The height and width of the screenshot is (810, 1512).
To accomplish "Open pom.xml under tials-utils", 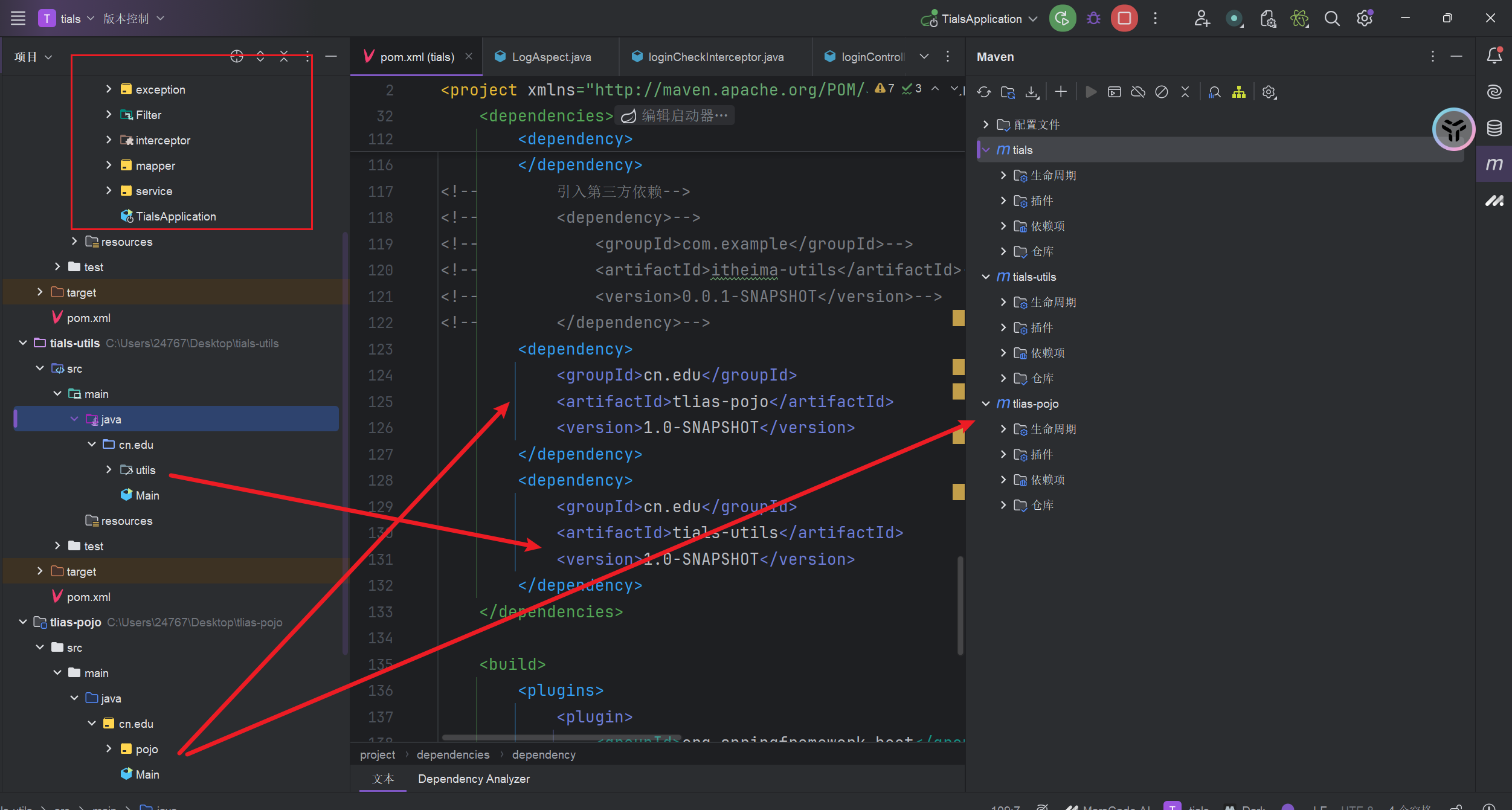I will pyautogui.click(x=88, y=597).
